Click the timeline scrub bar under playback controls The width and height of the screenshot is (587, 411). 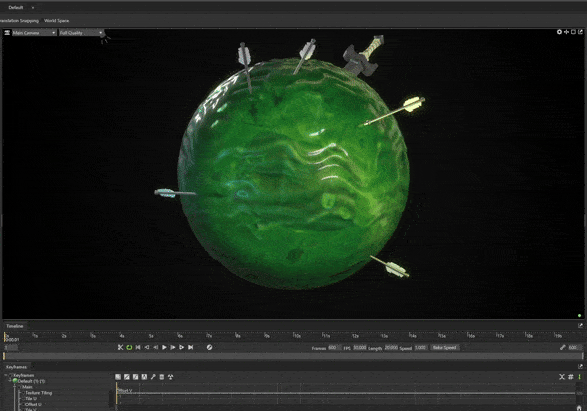coord(293,356)
